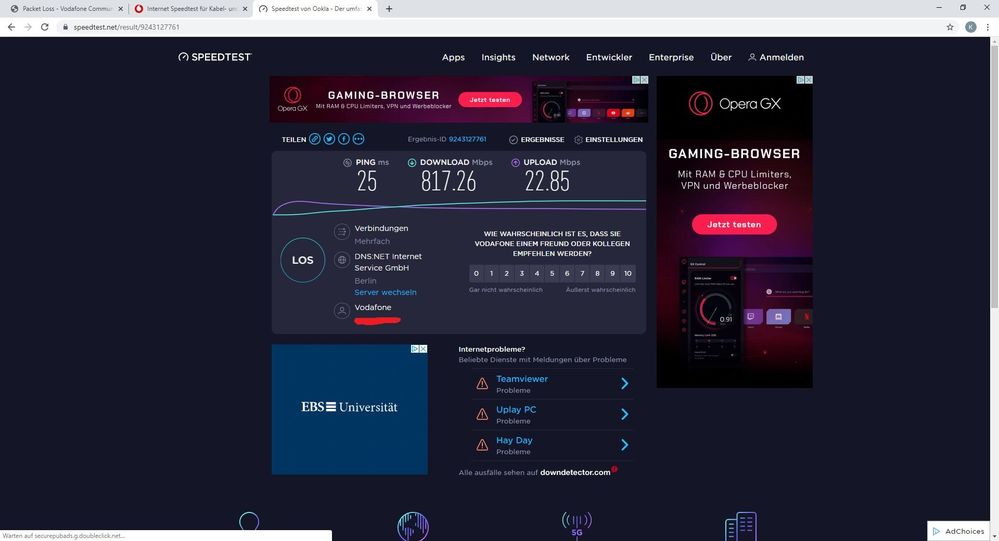Image resolution: width=999 pixels, height=541 pixels.
Task: Close the EBS Universität ad
Action: [423, 349]
